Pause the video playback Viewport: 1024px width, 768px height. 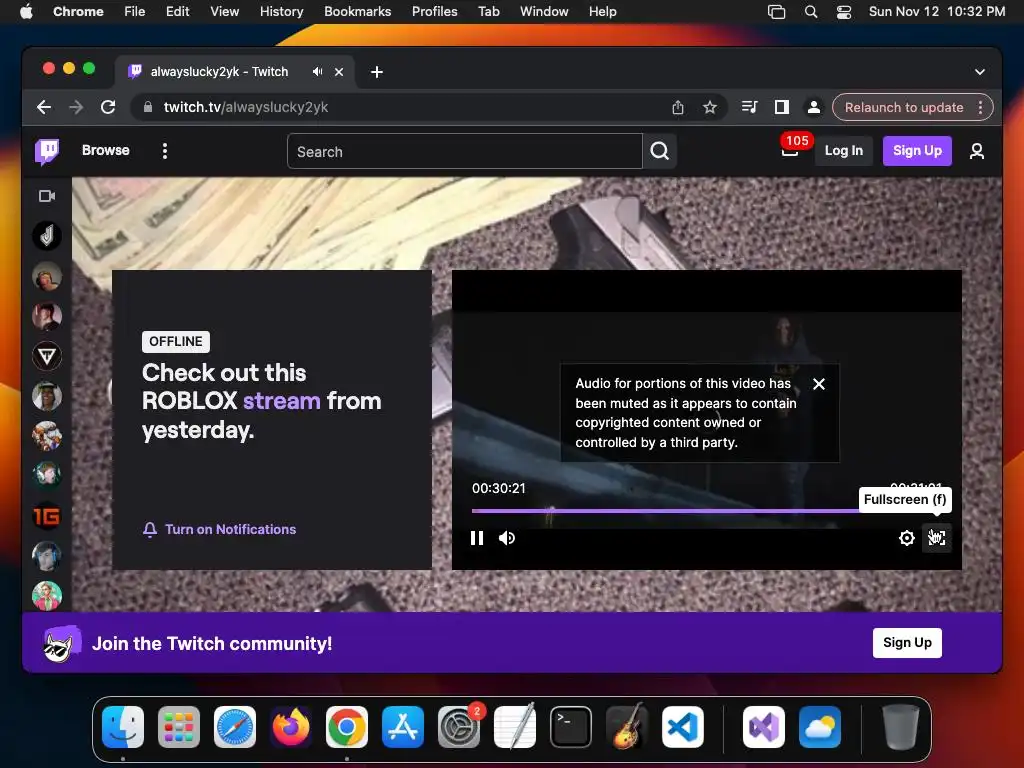(477, 538)
